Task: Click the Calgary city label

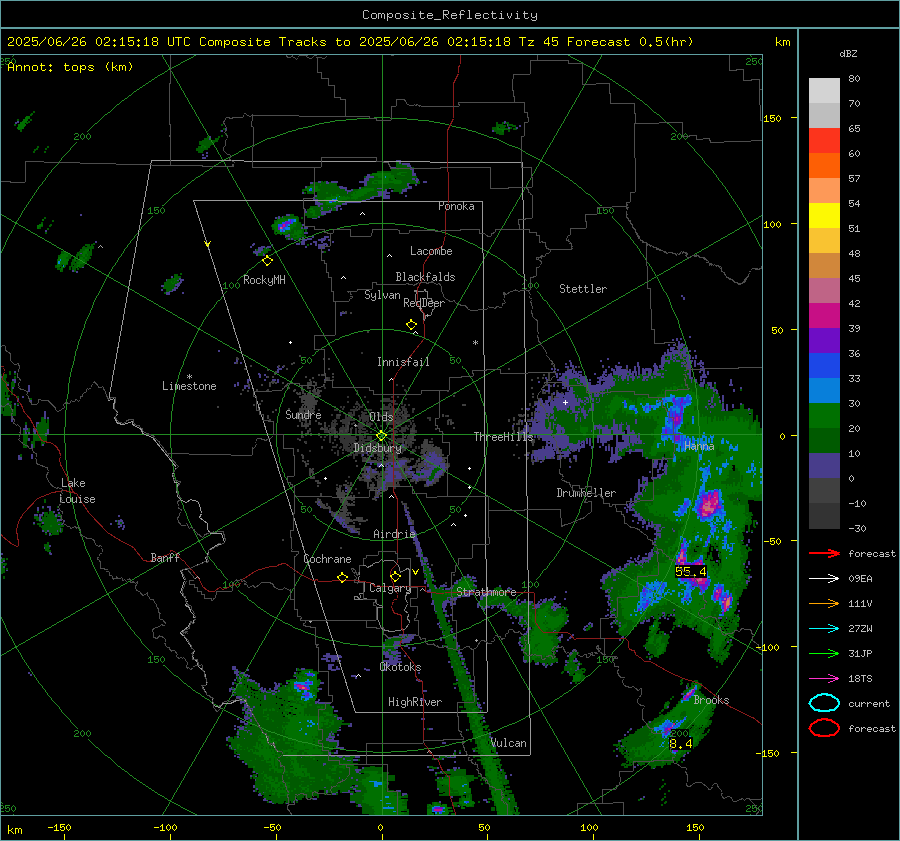Action: click(390, 588)
